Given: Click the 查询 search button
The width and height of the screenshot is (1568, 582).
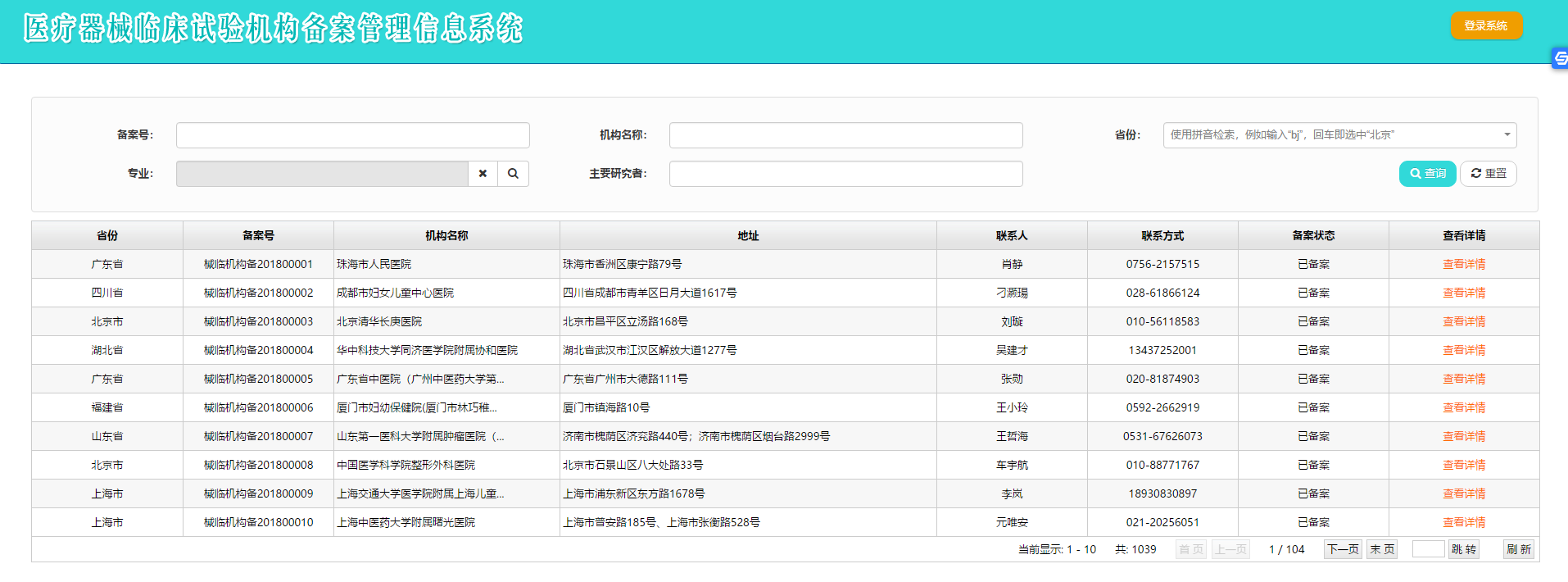Looking at the screenshot, I should point(1427,174).
